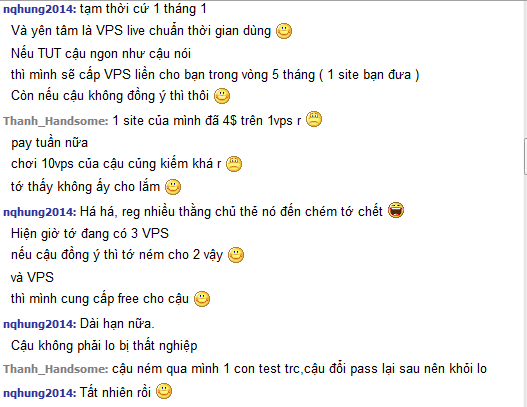
Task: Click the chat scrollbar thumb on right edge
Action: 525,156
